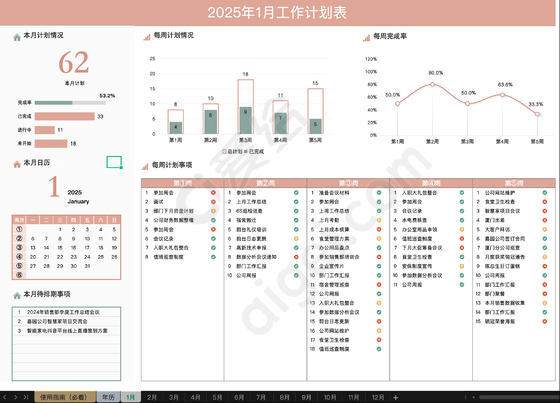The height and width of the screenshot is (403, 560).
Task: Click the home icon beside 本月待排期事项
Action: point(17,295)
